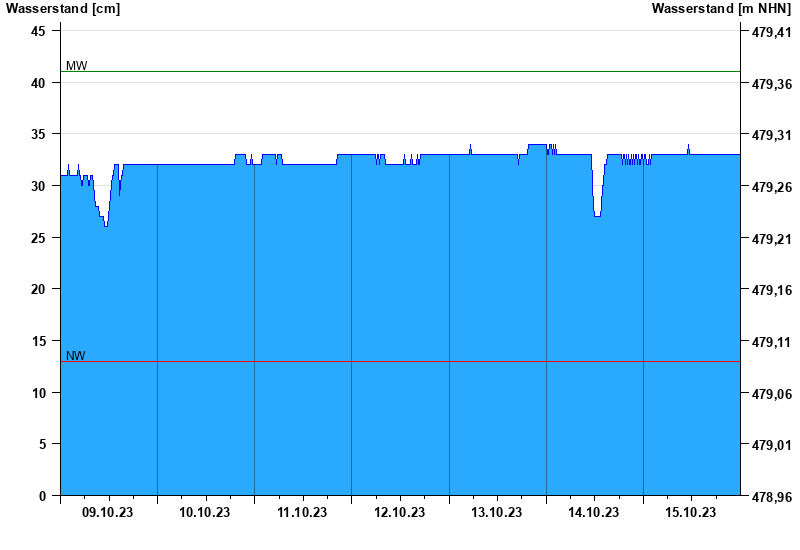Screen dimensions: 800x550
Task: Click the 45 value on left axis
Action: tap(38, 31)
